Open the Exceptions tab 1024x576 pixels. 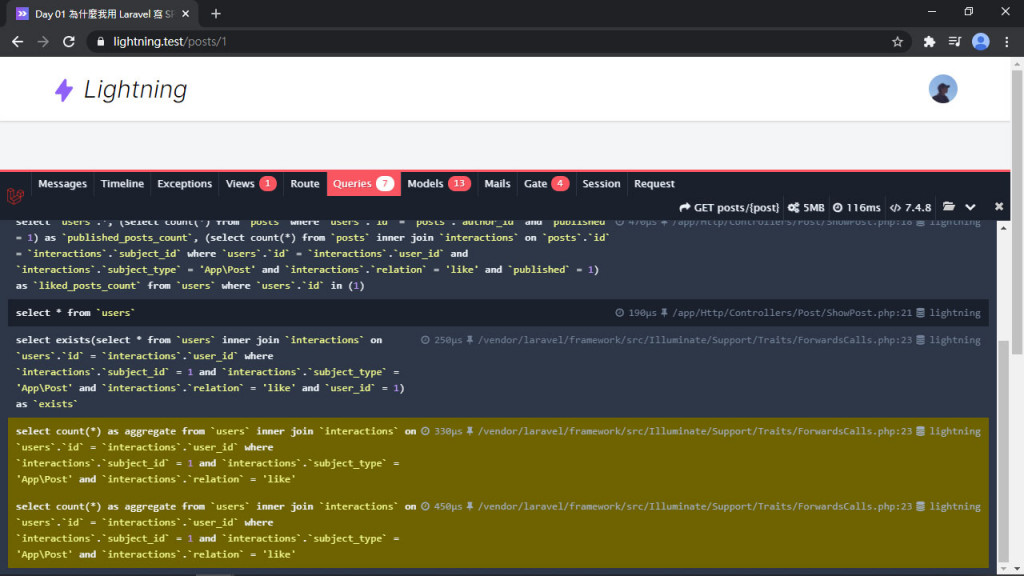(x=184, y=184)
